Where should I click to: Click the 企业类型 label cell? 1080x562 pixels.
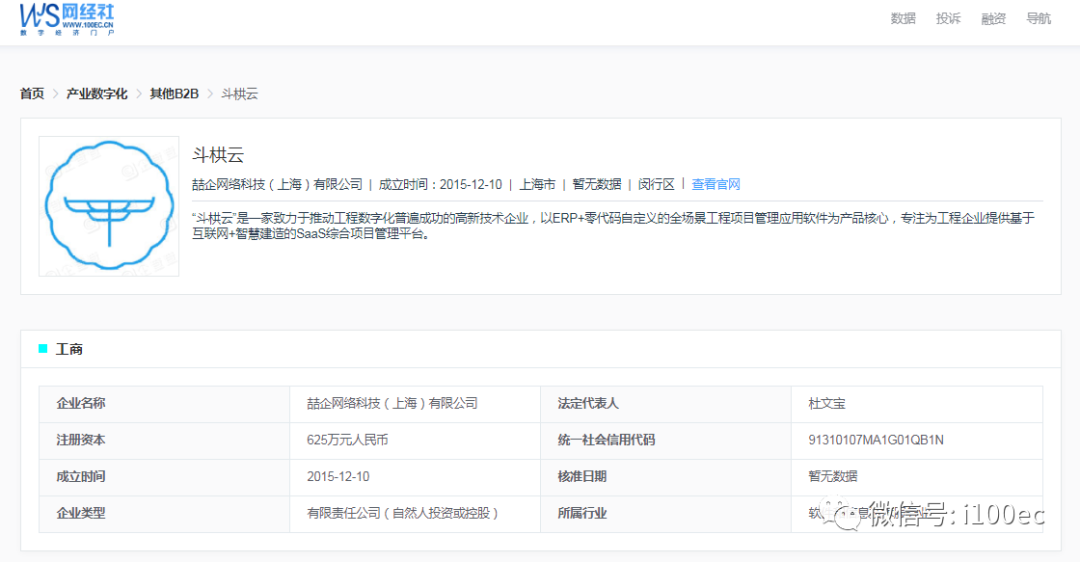[165, 513]
